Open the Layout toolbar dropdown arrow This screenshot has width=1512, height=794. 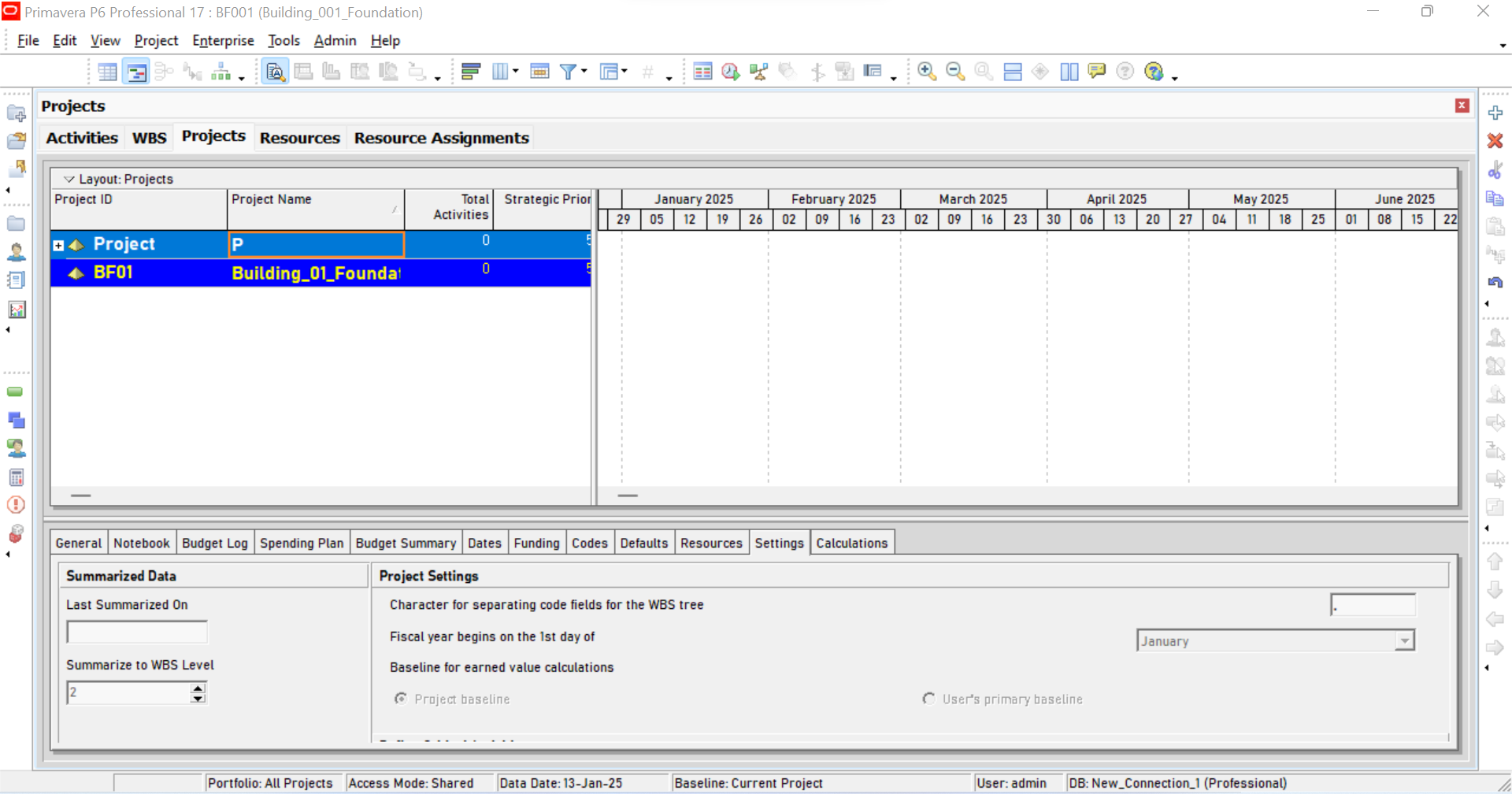point(624,72)
